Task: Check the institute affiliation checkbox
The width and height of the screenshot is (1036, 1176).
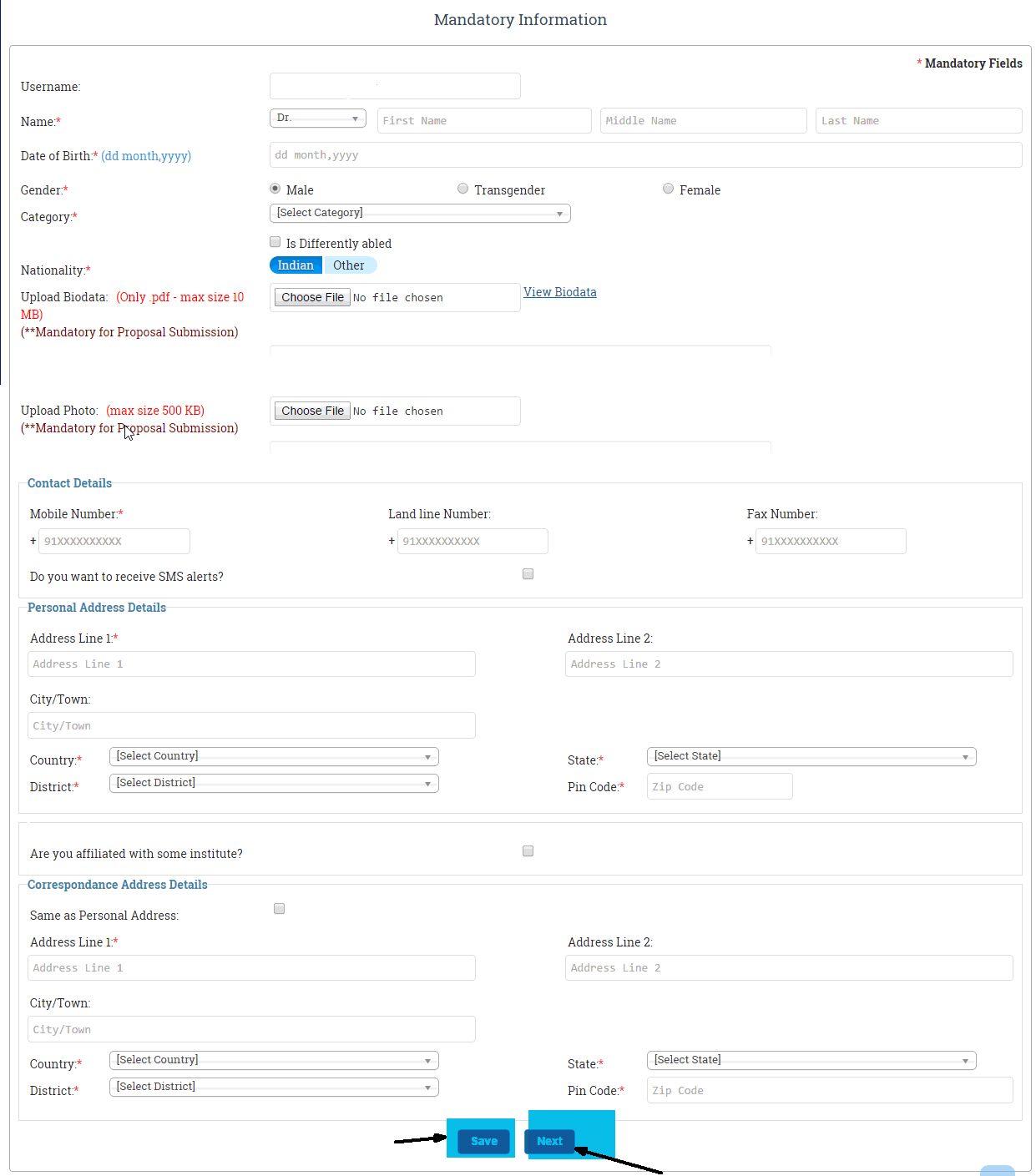Action: 528,851
